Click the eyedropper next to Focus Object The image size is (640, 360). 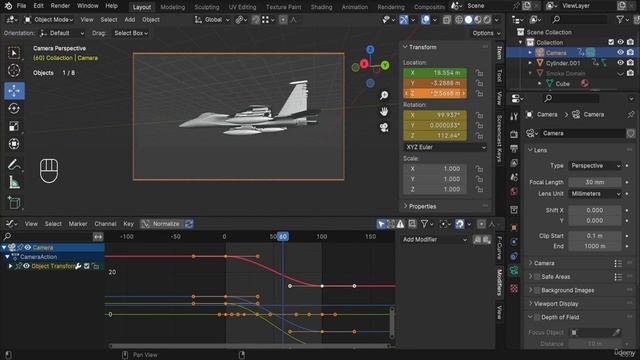click(616, 333)
